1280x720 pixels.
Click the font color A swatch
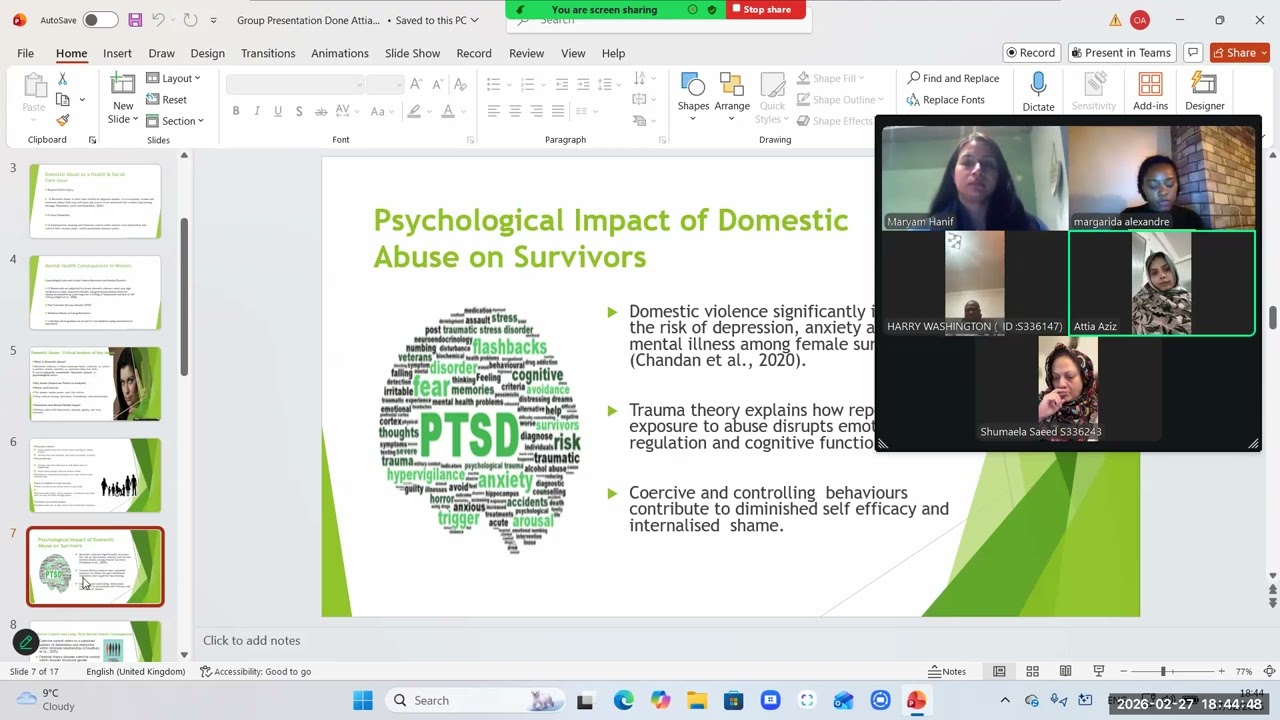pyautogui.click(x=448, y=111)
